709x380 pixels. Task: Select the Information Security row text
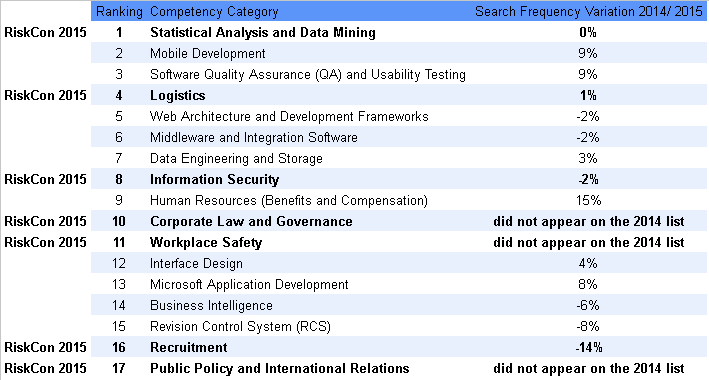pos(214,180)
